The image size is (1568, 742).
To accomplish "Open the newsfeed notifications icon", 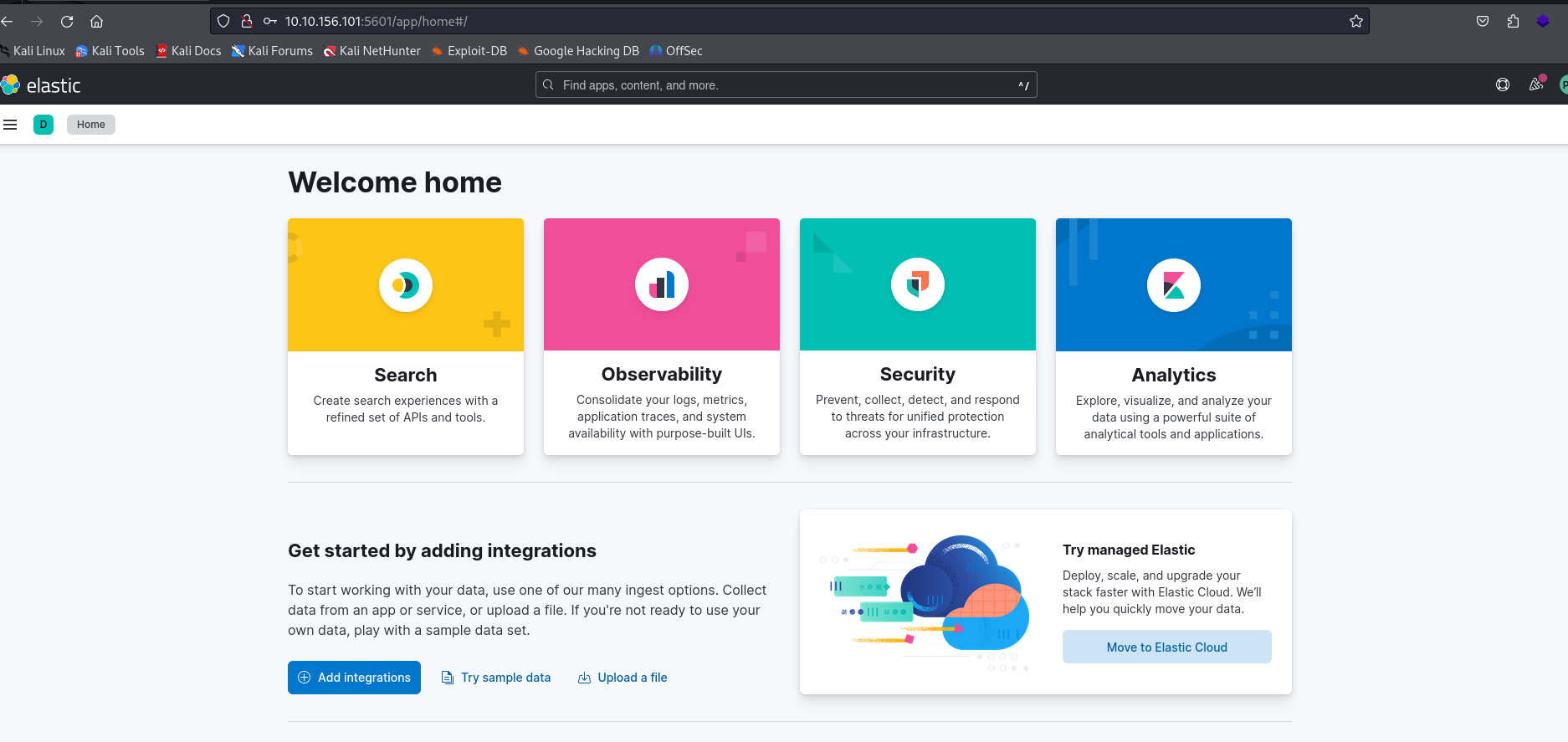I will (1536, 84).
